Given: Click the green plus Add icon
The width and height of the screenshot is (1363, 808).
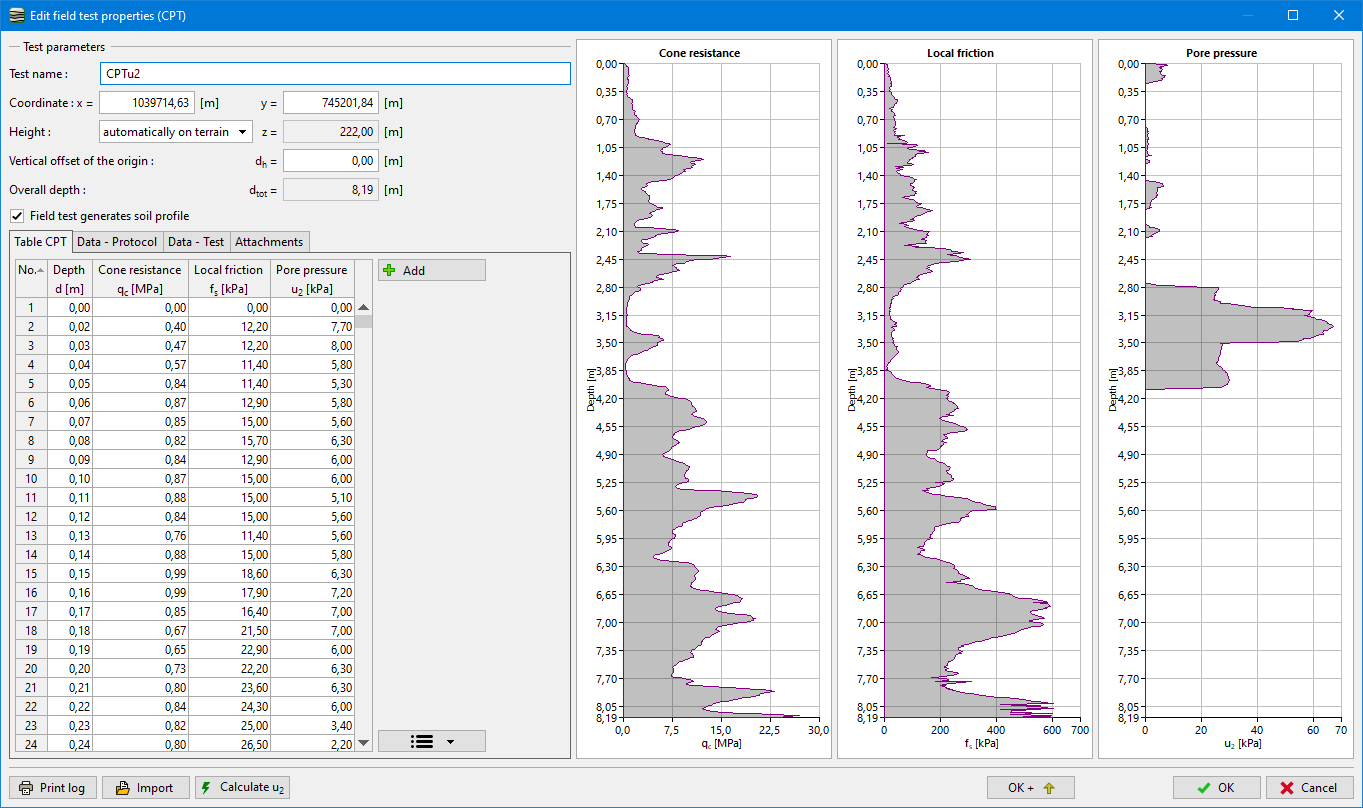Looking at the screenshot, I should pyautogui.click(x=389, y=270).
